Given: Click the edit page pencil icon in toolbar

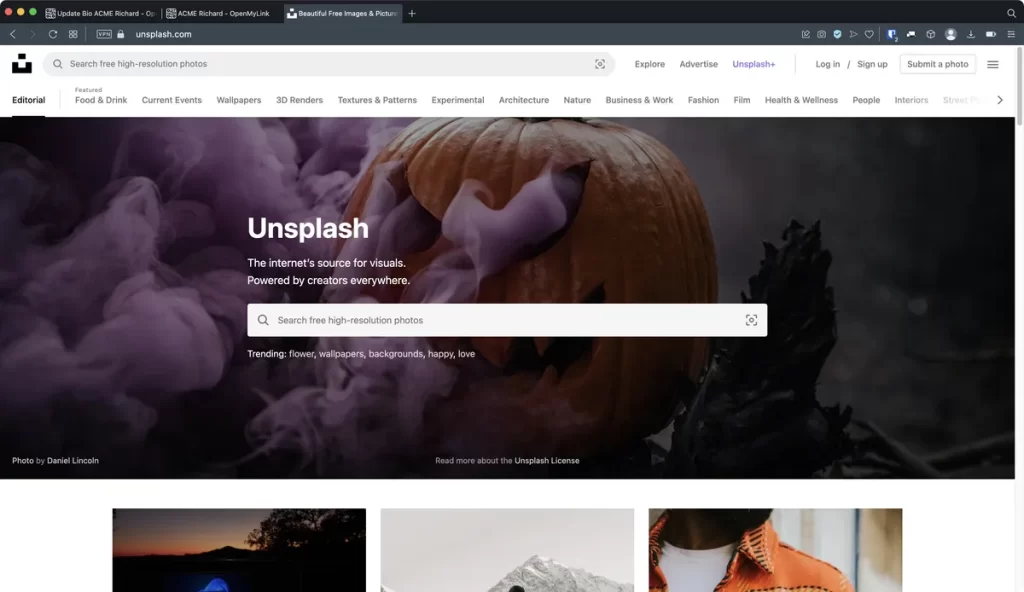Looking at the screenshot, I should (805, 34).
